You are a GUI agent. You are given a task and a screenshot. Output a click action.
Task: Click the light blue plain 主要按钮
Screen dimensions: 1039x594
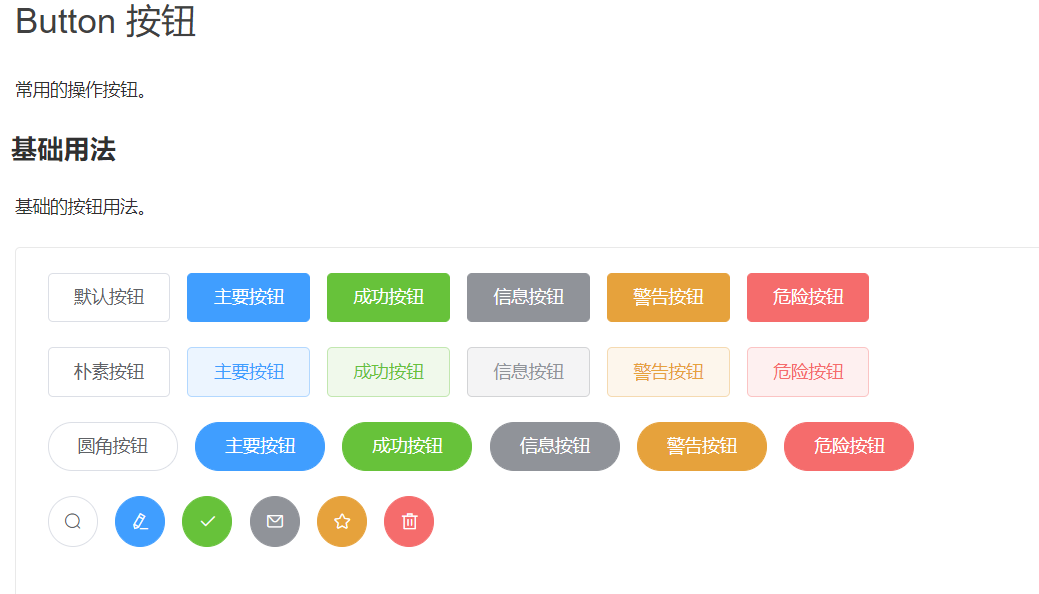pyautogui.click(x=248, y=372)
